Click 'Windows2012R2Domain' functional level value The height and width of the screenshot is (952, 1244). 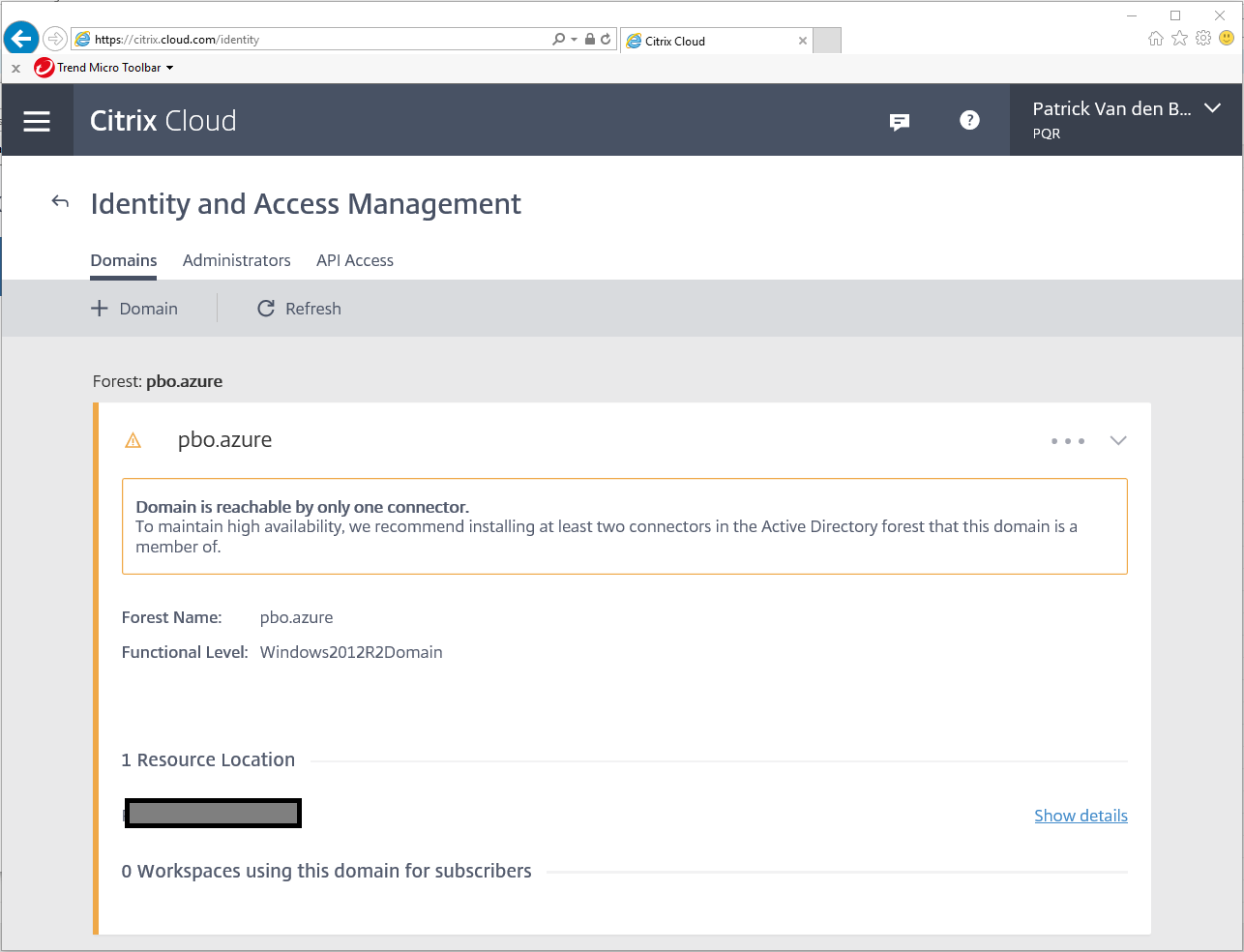coord(351,652)
